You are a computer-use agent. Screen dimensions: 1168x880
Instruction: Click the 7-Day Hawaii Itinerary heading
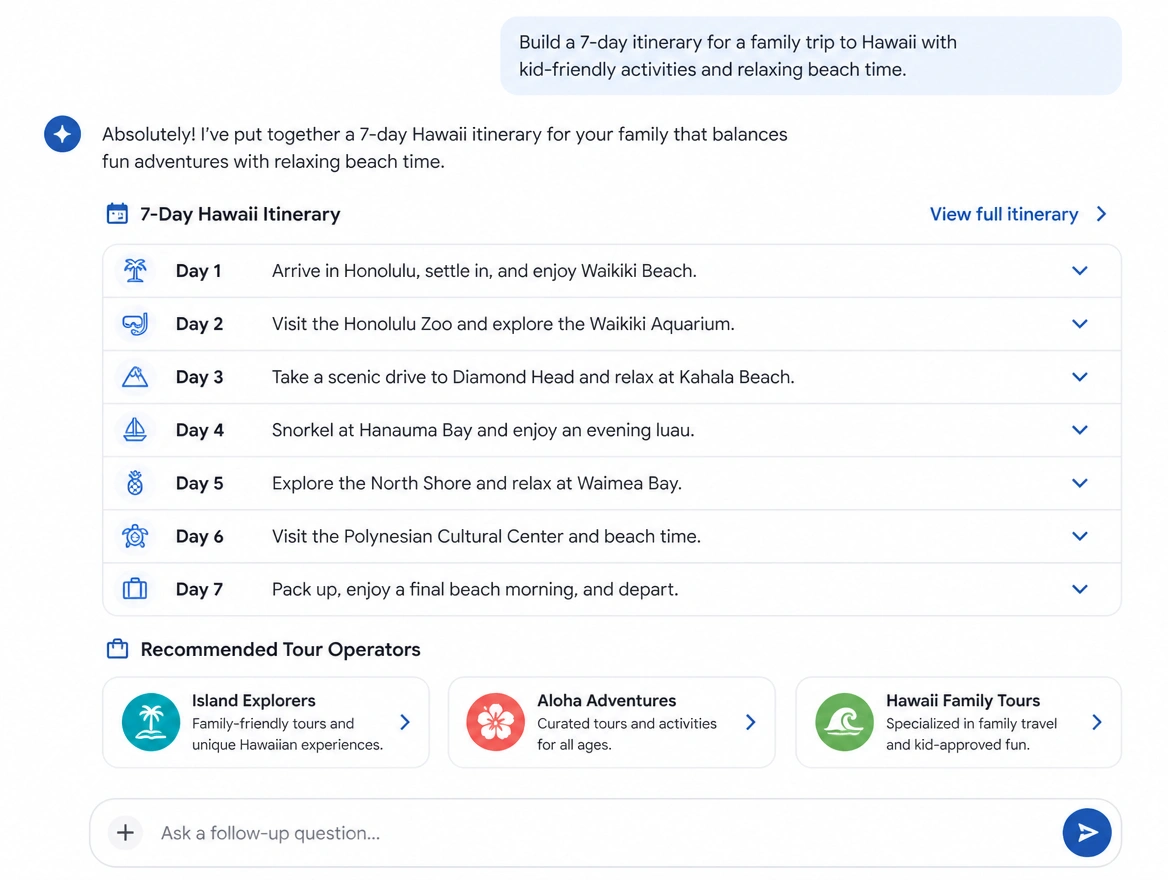(240, 214)
